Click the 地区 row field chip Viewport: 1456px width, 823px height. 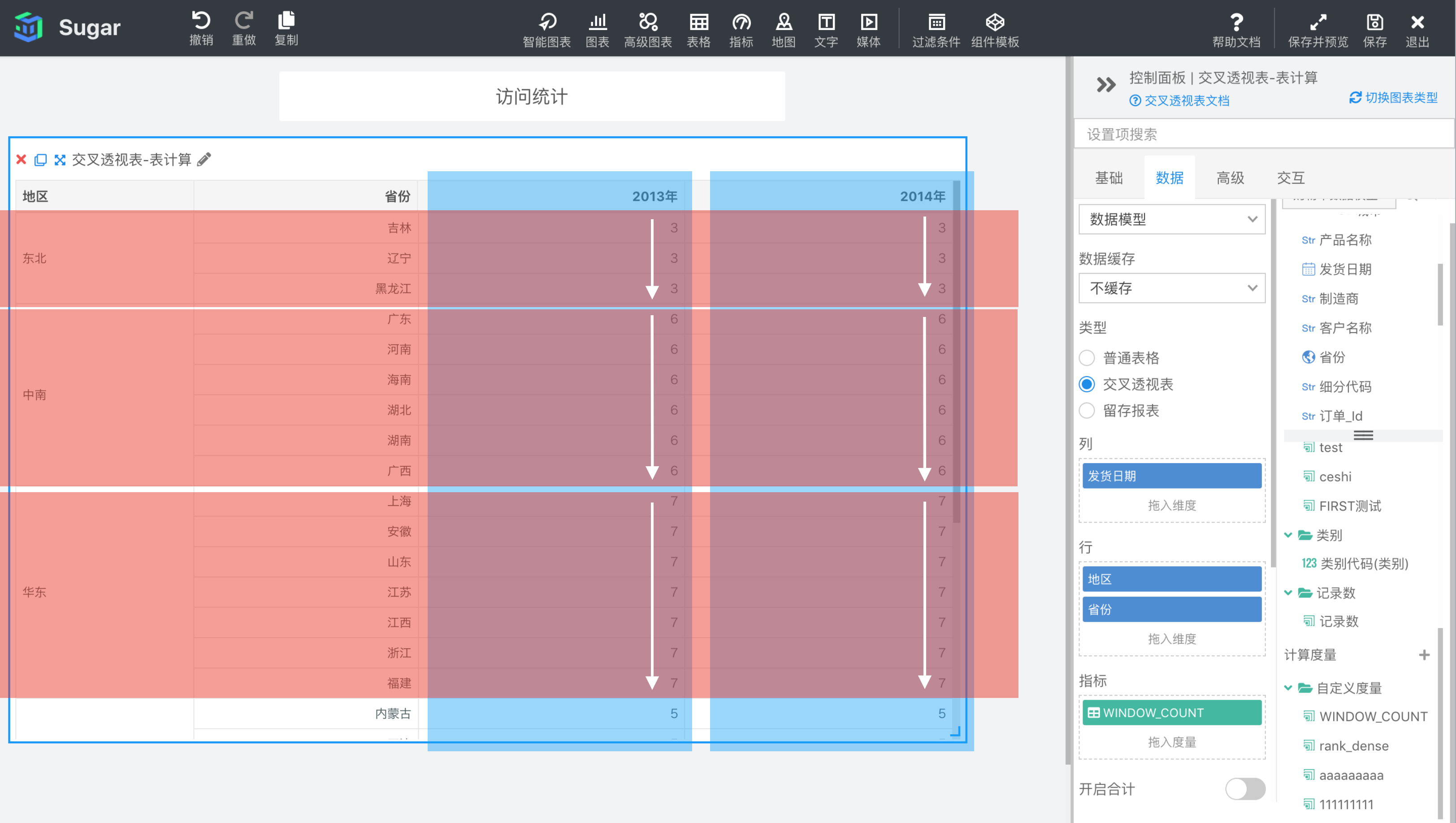coord(1172,580)
